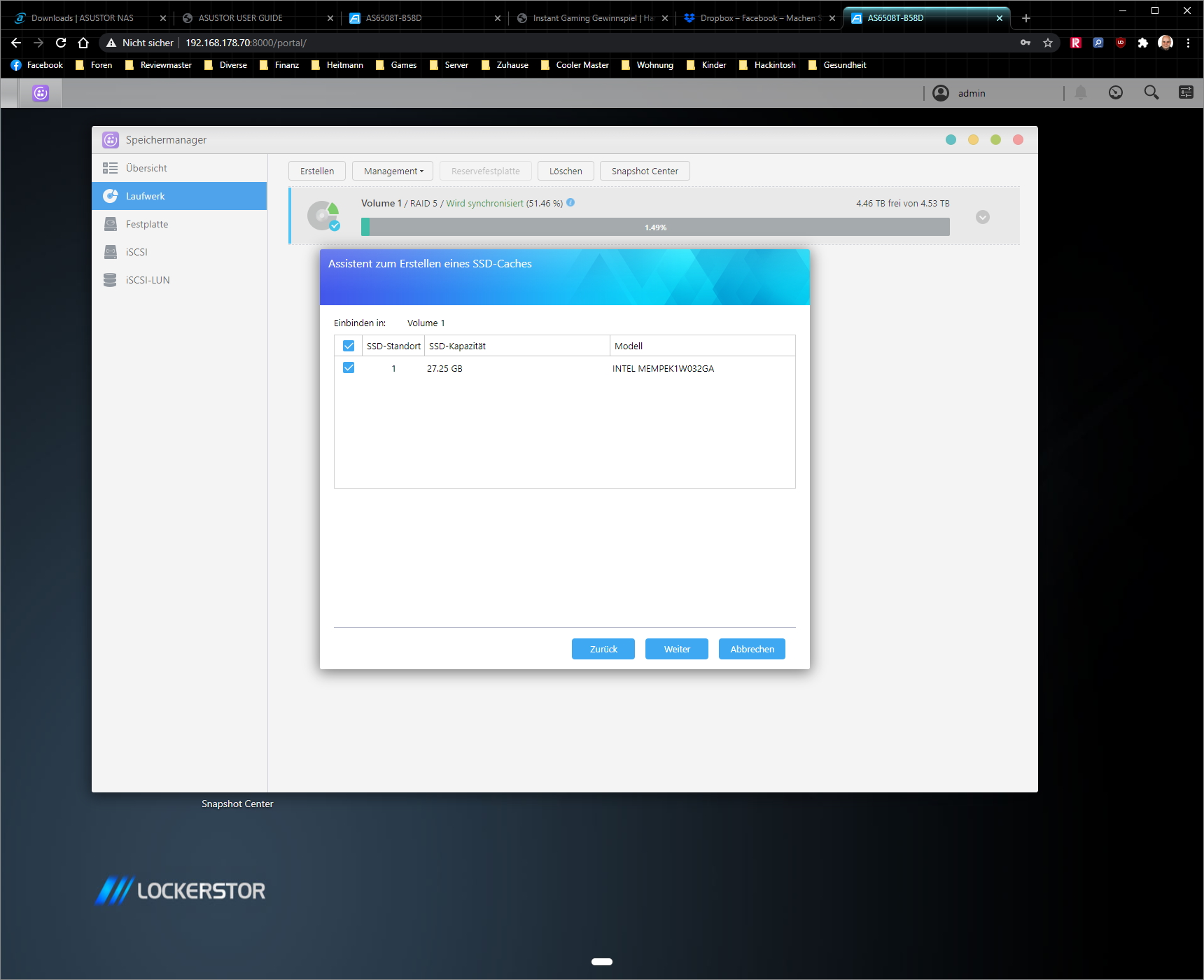Click the Modell column header
The height and width of the screenshot is (980, 1204).
pyautogui.click(x=703, y=346)
